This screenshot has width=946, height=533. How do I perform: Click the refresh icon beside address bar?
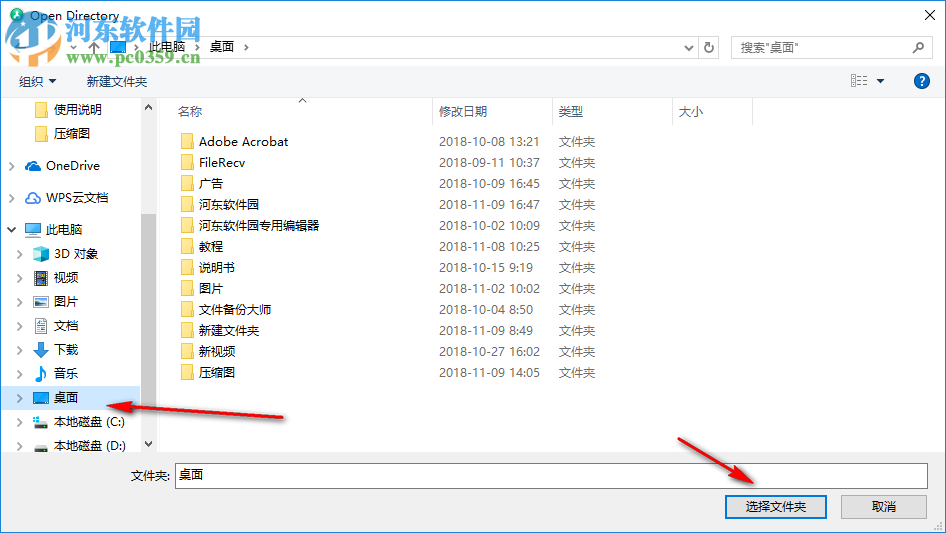point(709,47)
